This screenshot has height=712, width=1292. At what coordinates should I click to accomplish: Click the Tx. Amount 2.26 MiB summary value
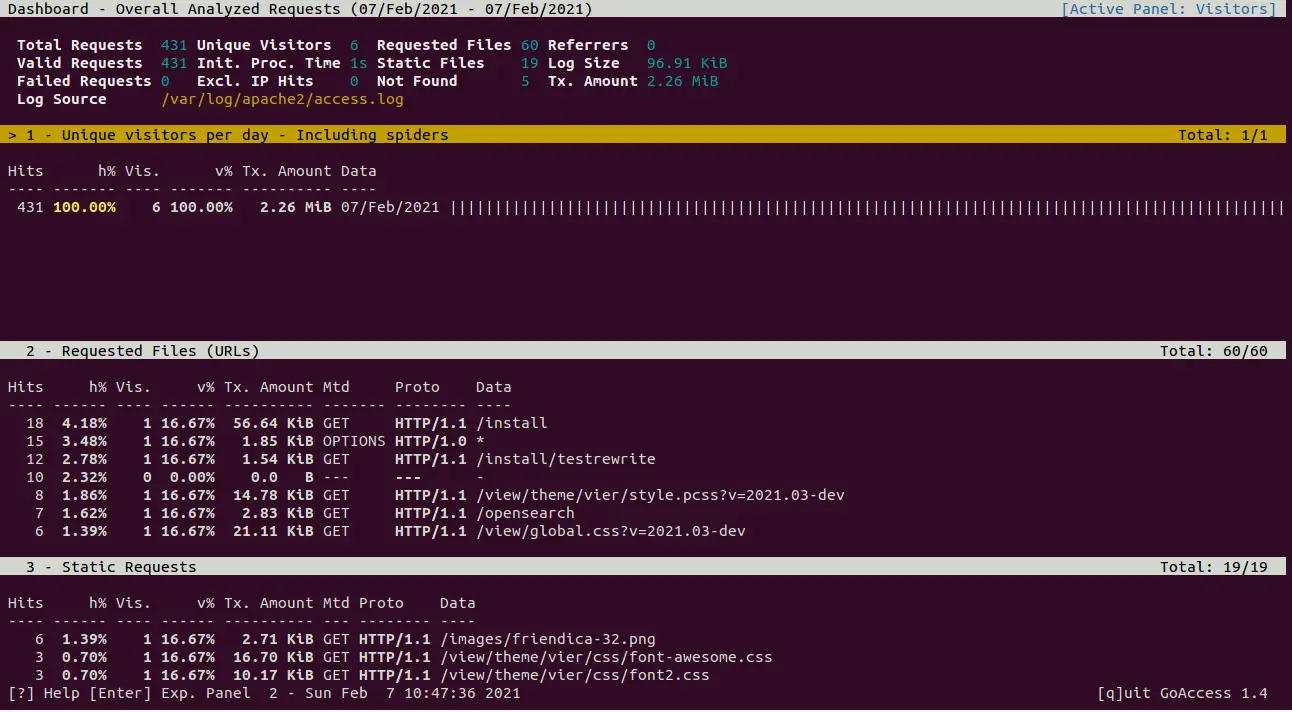coord(683,81)
